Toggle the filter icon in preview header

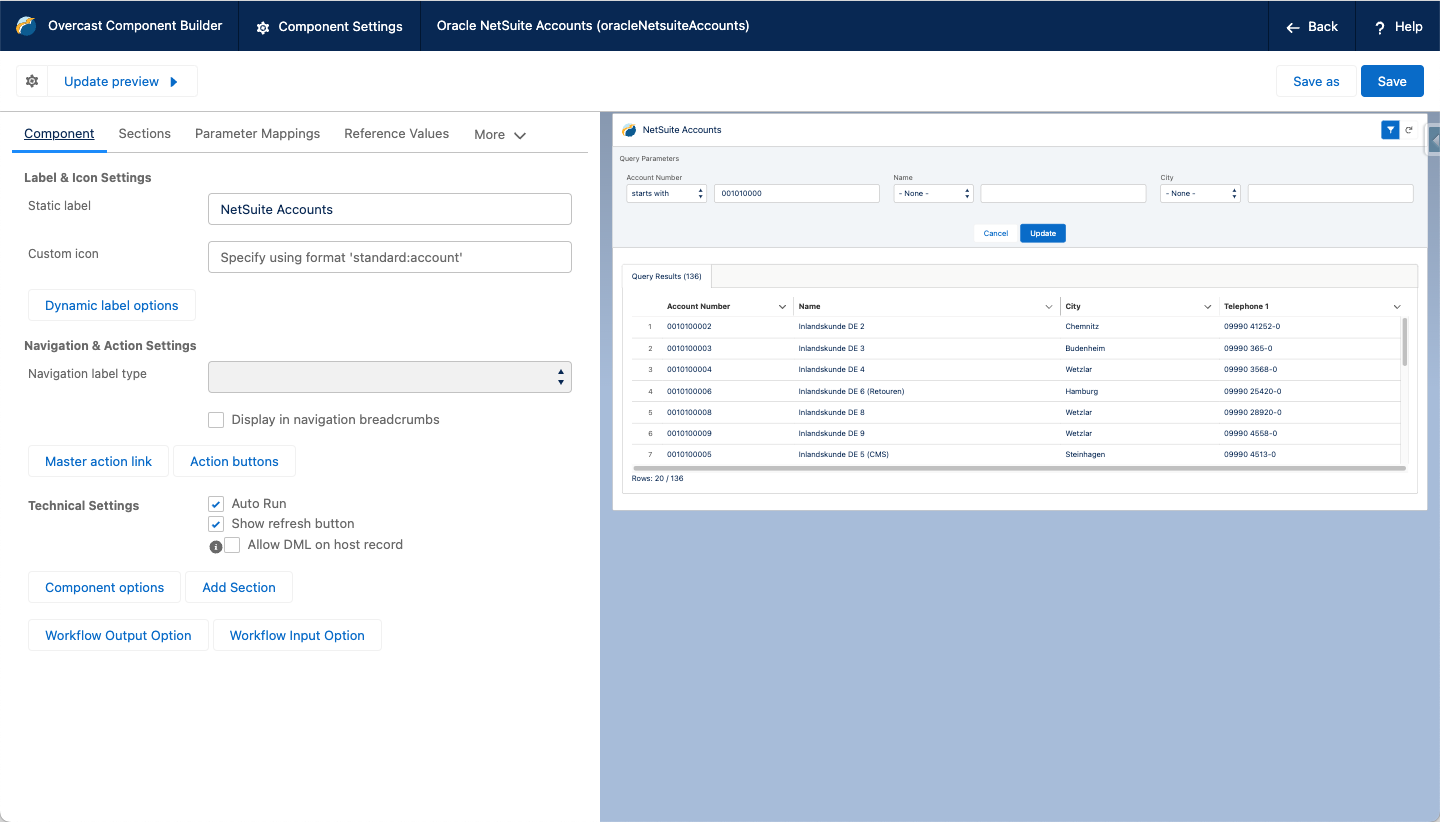coord(1390,130)
